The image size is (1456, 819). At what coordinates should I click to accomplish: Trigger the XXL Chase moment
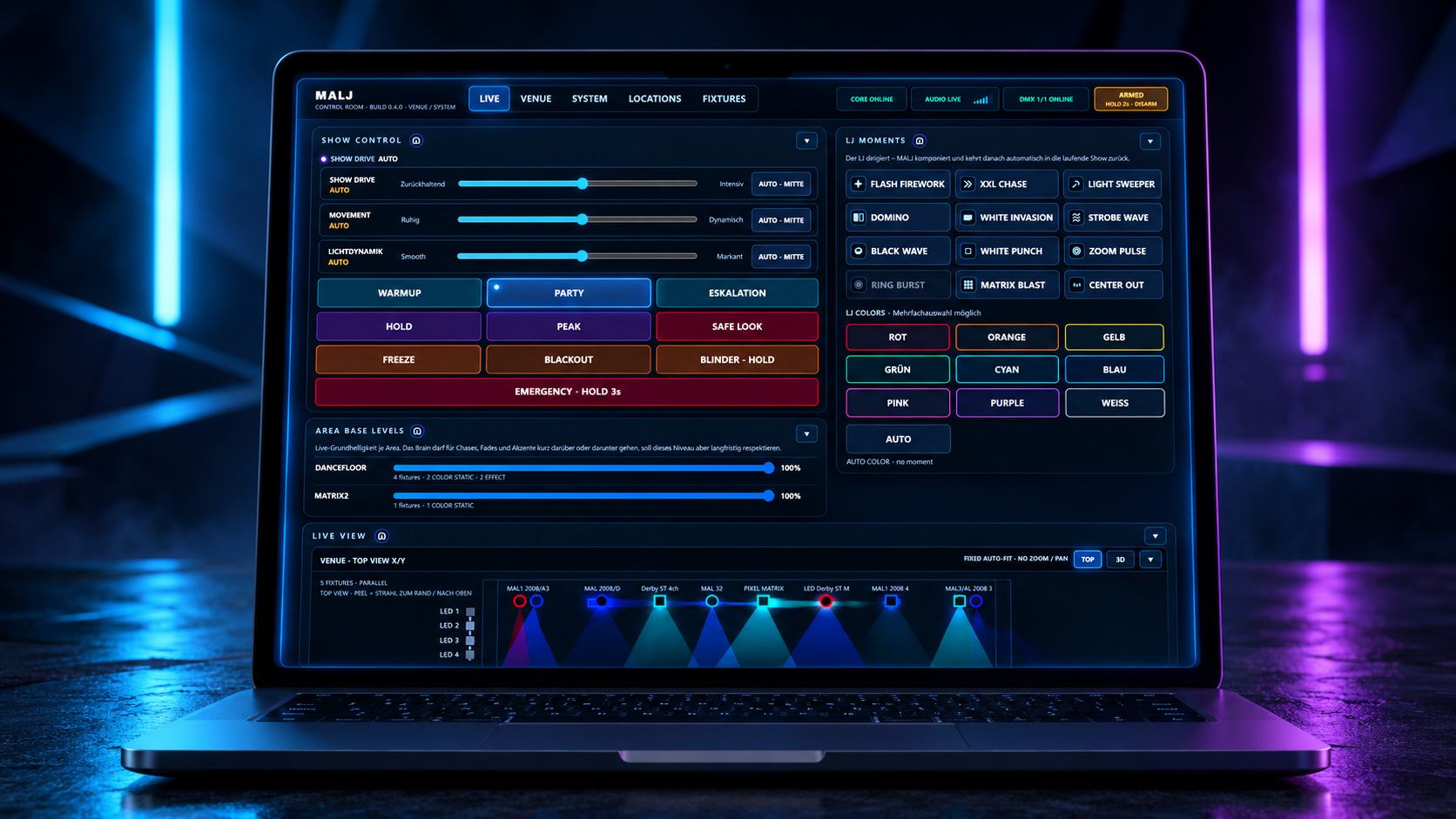tap(1007, 184)
